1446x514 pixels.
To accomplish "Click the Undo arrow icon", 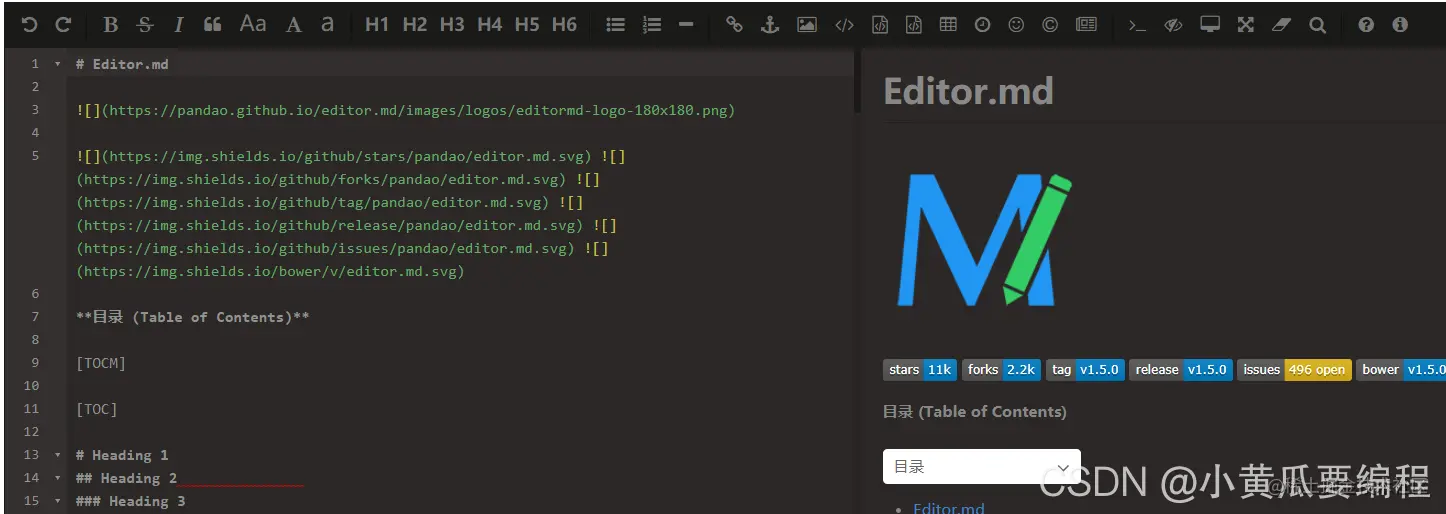I will pyautogui.click(x=29, y=25).
